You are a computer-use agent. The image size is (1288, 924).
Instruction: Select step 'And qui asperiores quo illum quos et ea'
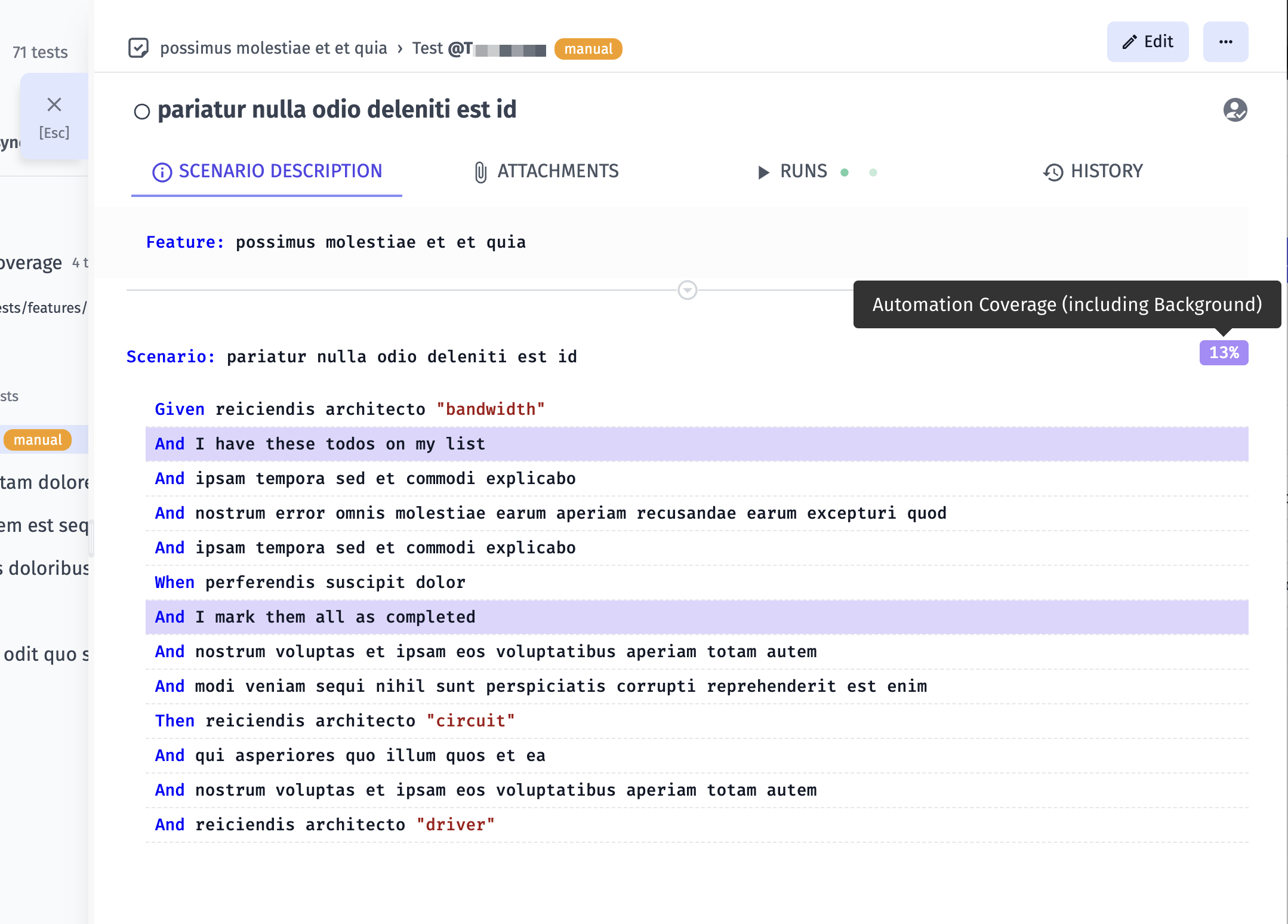tap(697, 756)
